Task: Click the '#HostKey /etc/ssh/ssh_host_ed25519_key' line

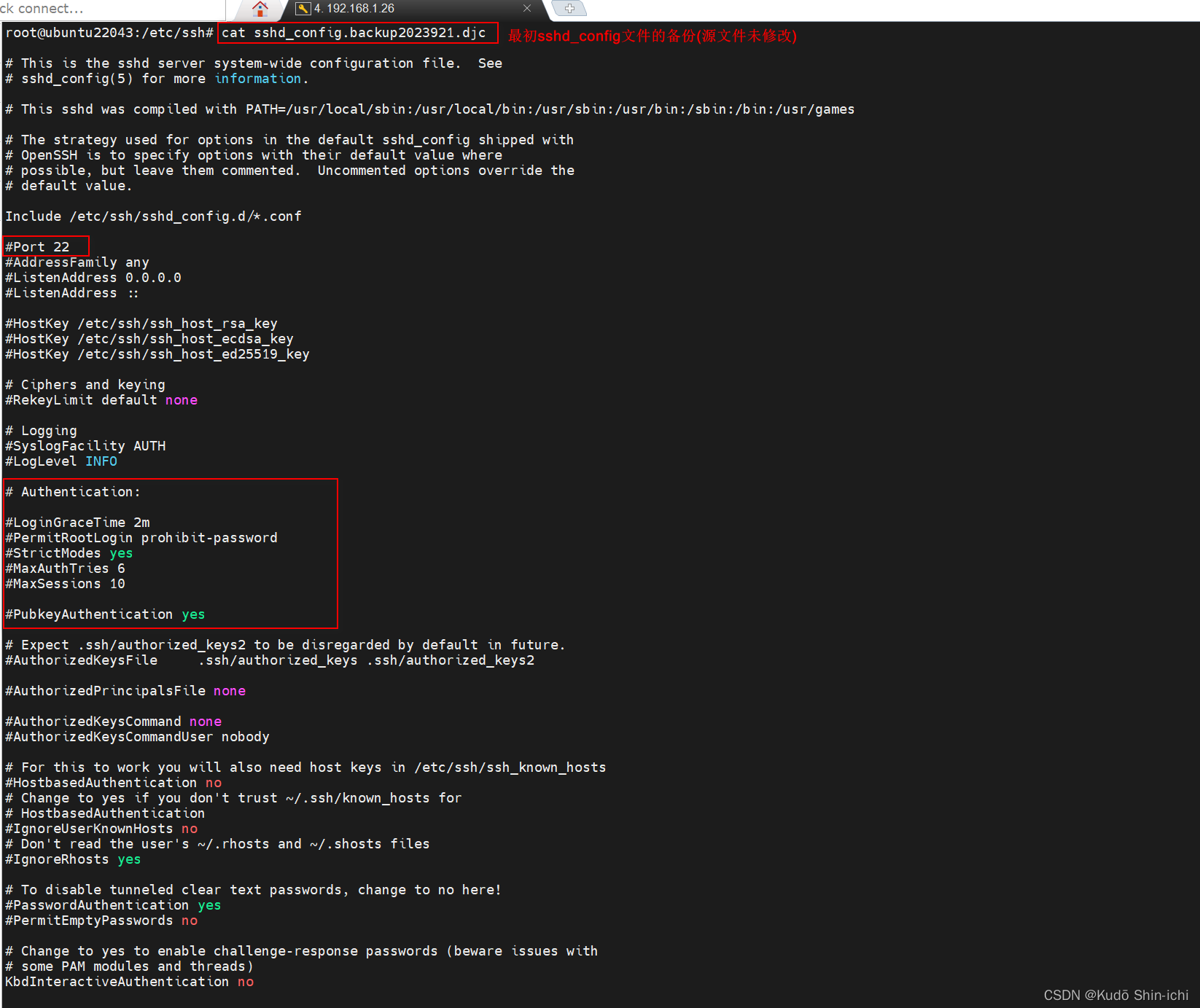Action: [x=157, y=354]
